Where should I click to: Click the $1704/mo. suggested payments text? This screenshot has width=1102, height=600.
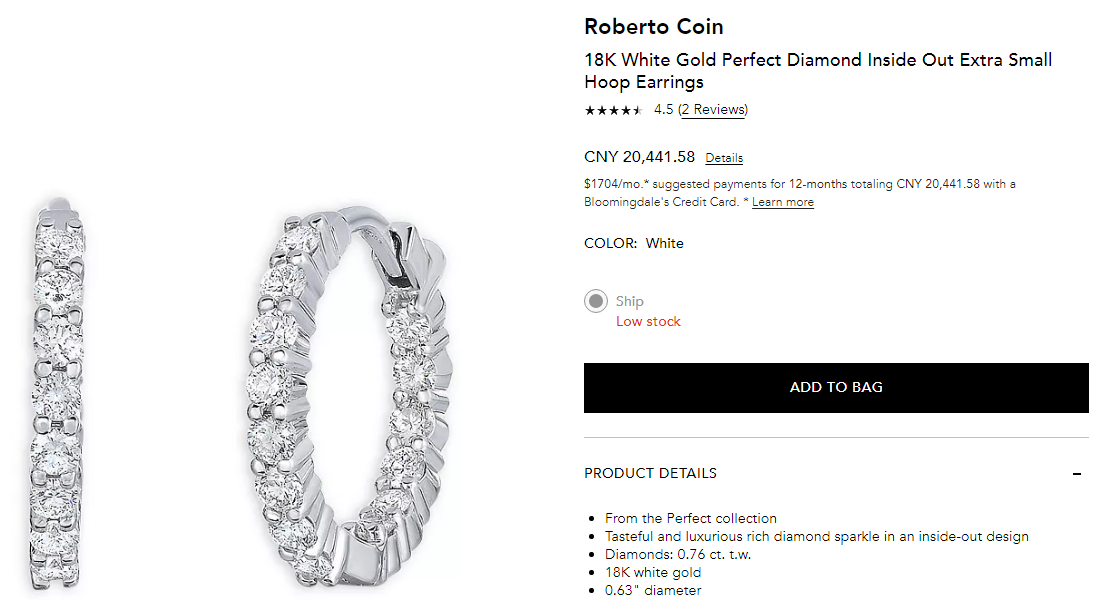click(799, 184)
